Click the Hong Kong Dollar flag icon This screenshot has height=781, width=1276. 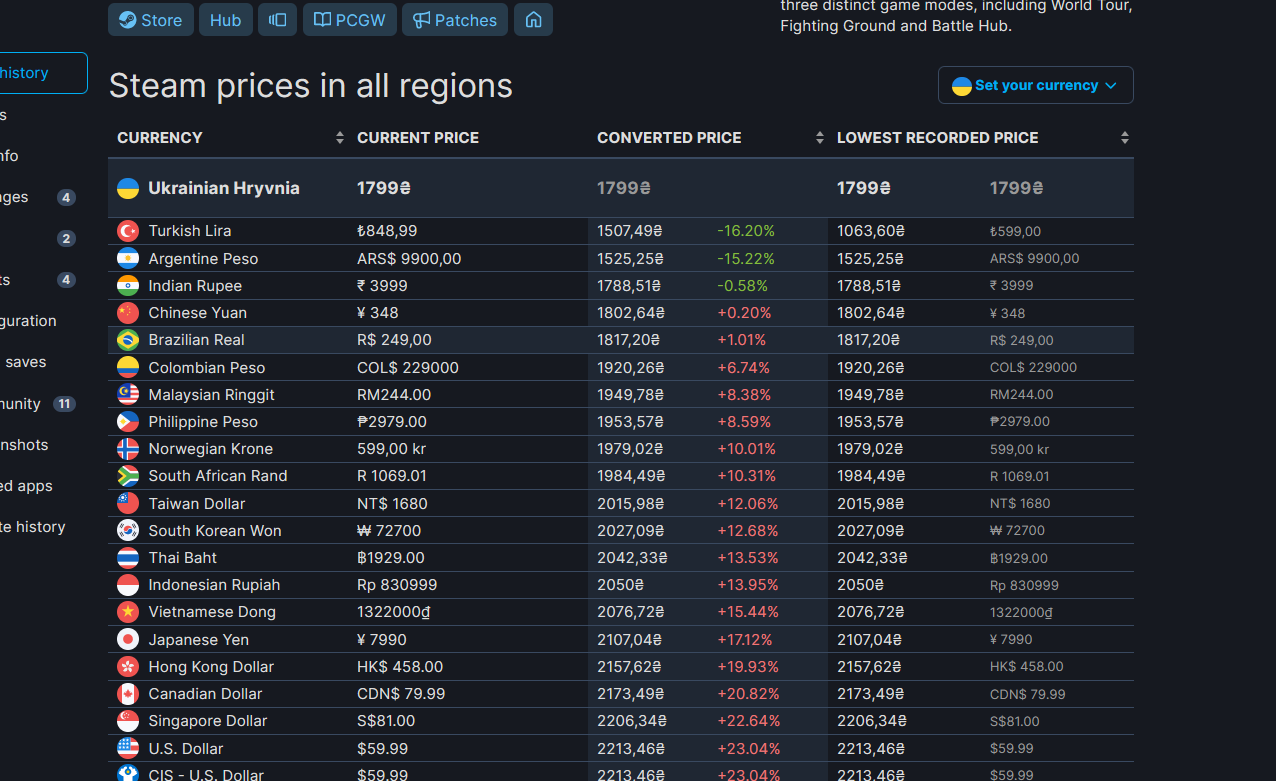pyautogui.click(x=128, y=666)
